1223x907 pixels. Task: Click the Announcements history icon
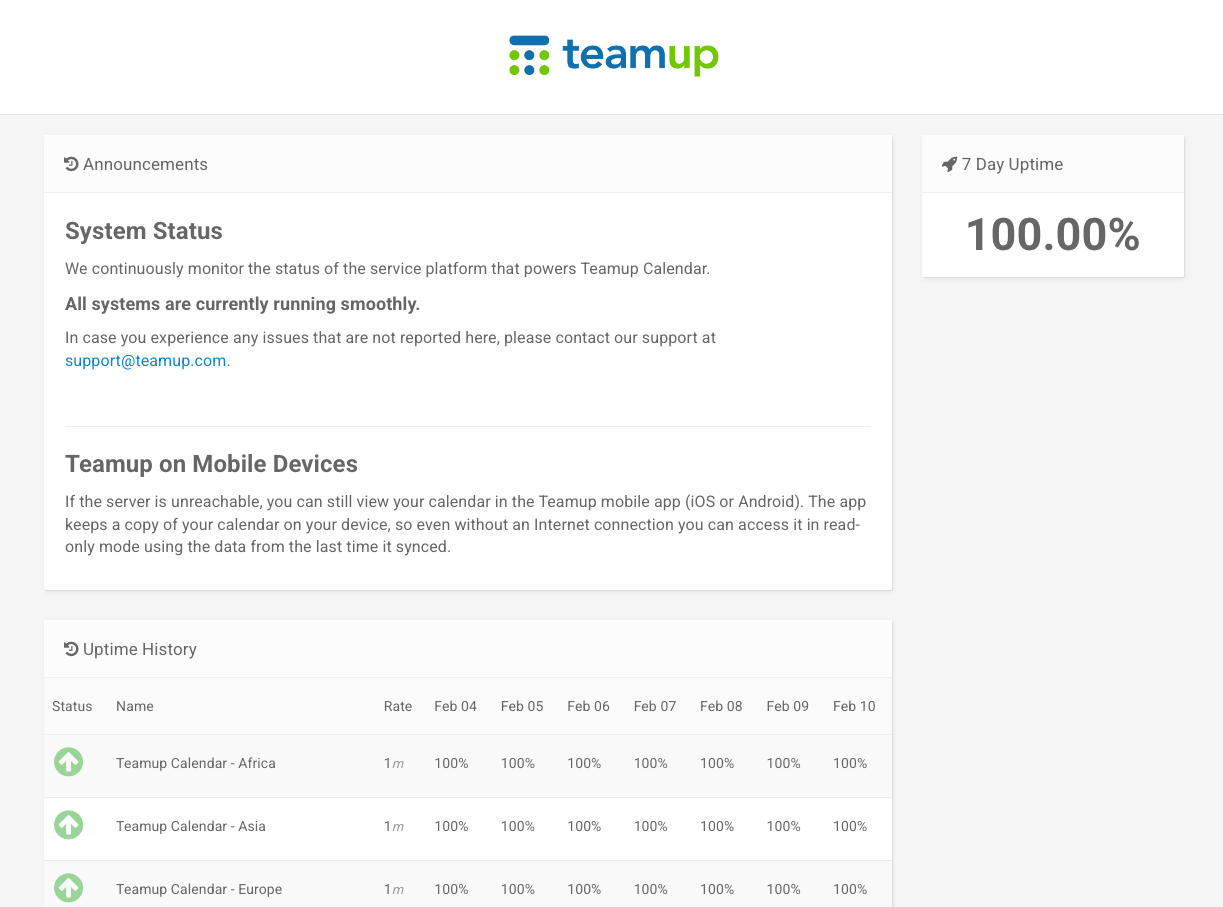[71, 164]
